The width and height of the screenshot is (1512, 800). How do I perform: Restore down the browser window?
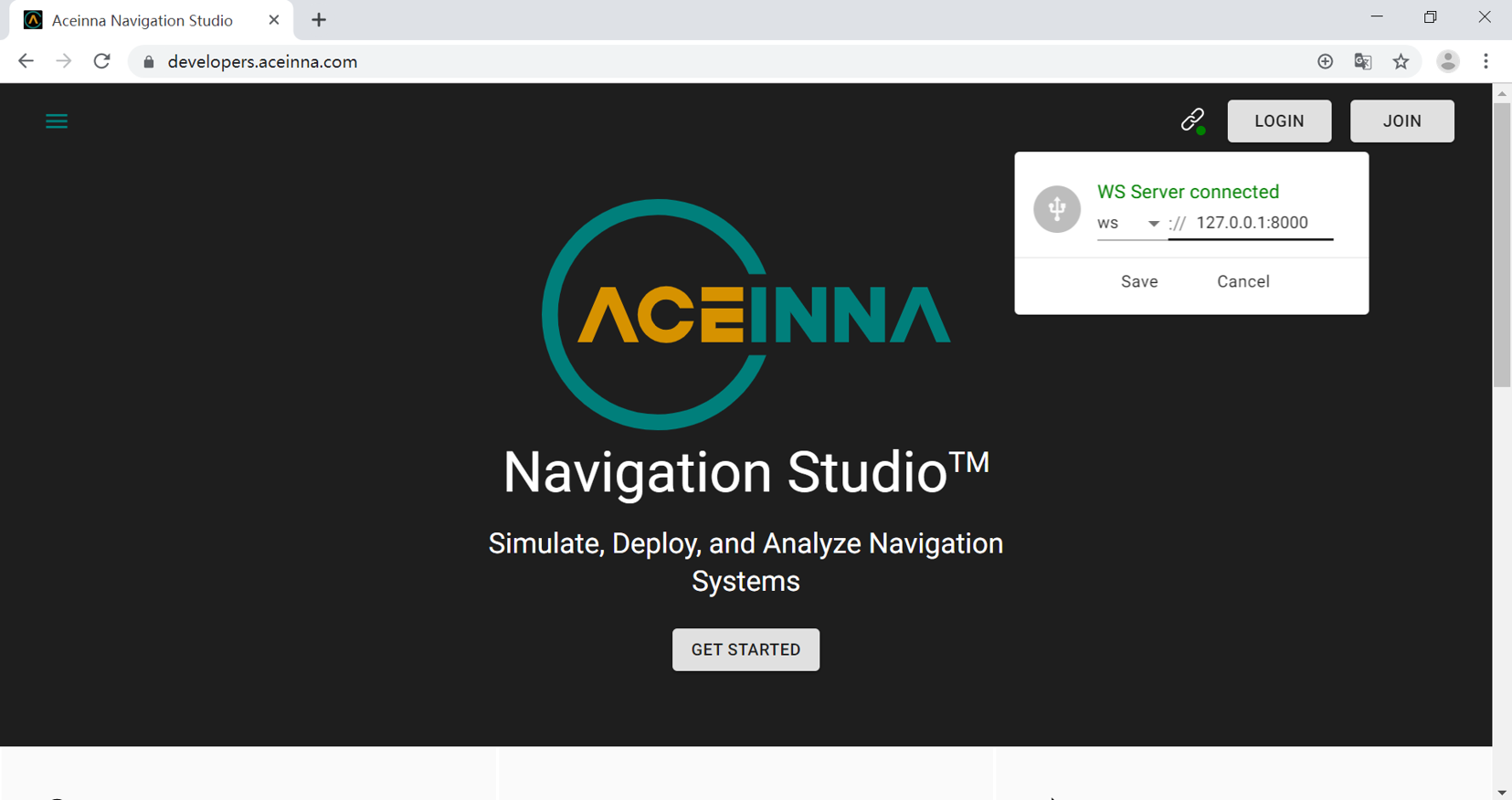(1431, 17)
